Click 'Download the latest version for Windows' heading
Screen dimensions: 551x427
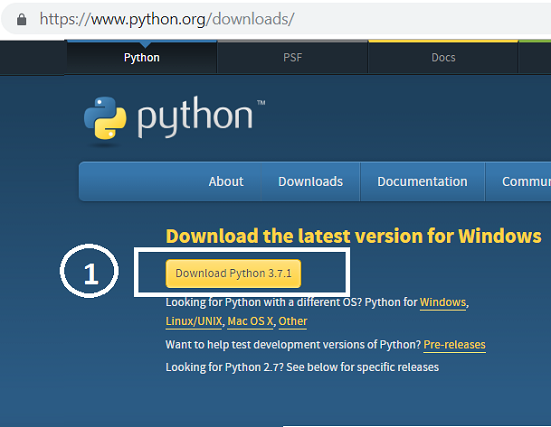click(354, 236)
